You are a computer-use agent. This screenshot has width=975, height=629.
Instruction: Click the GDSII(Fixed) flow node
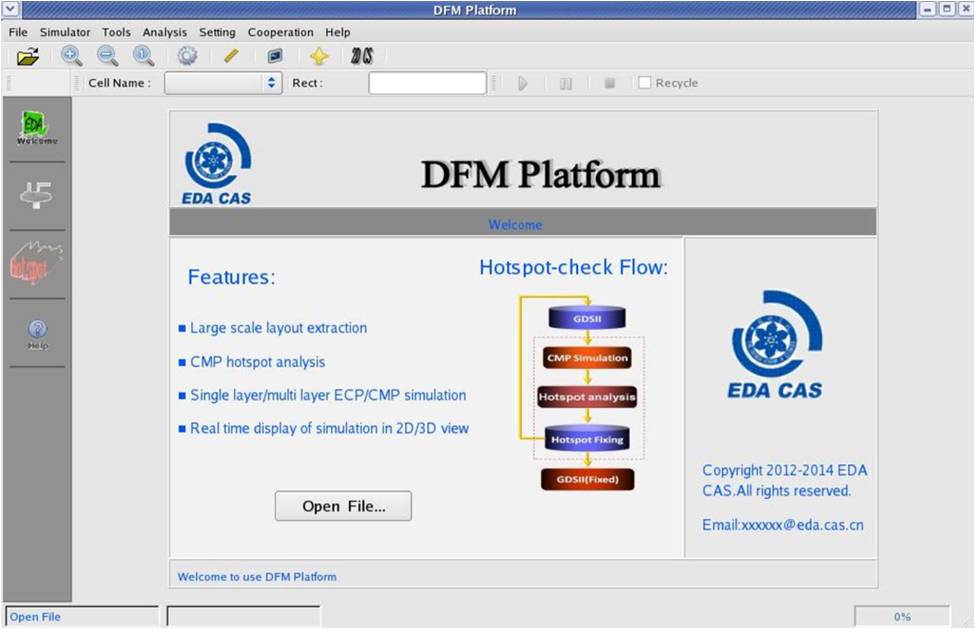(588, 479)
